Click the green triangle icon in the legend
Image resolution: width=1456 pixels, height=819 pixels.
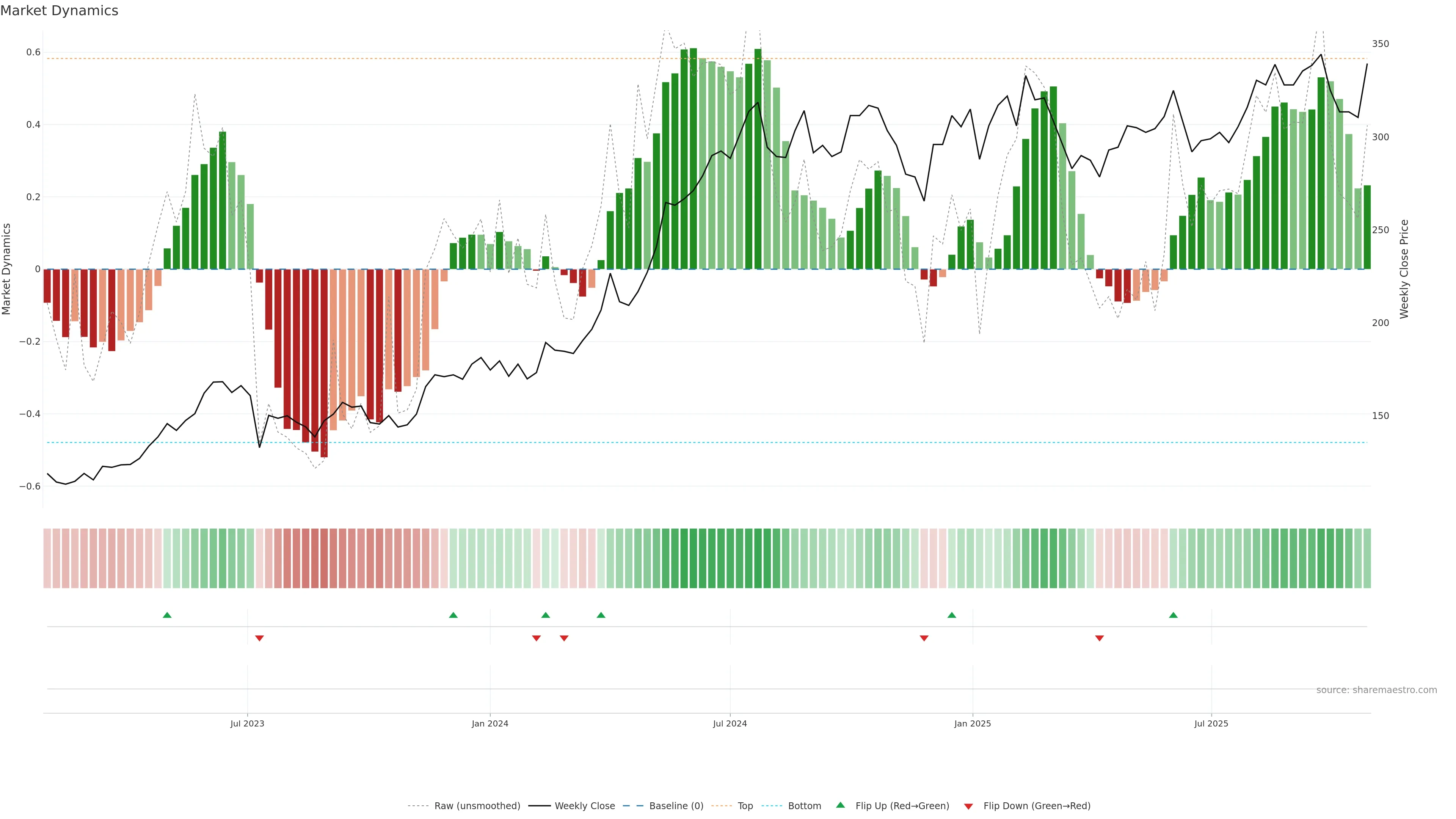(x=841, y=805)
